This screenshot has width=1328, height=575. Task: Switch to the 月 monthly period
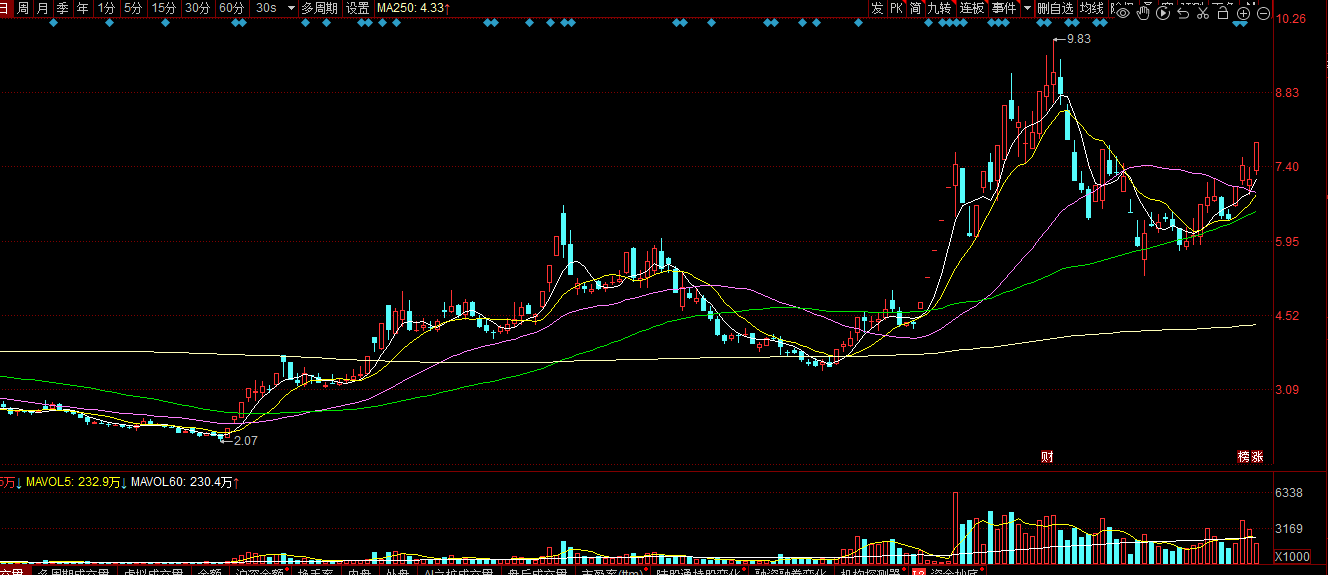point(42,8)
